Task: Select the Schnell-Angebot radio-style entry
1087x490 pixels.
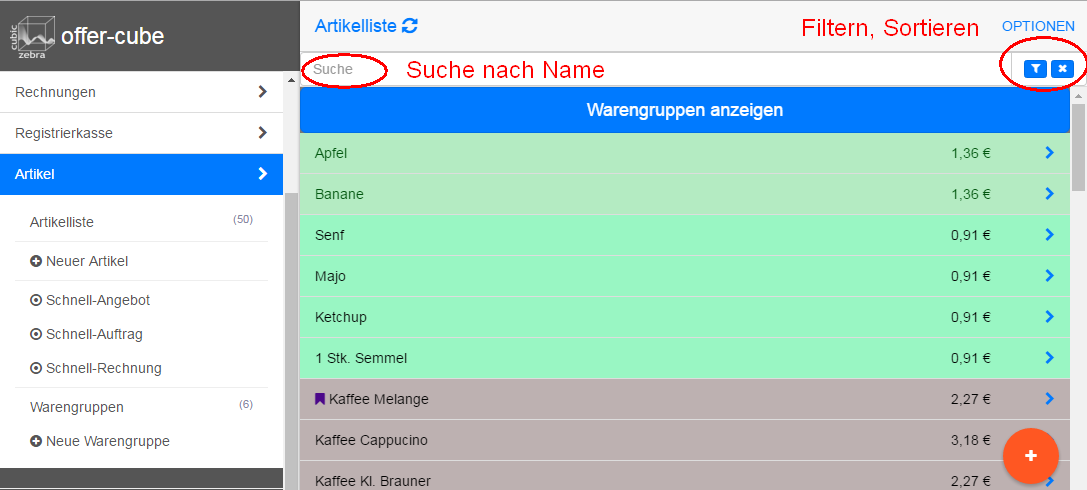Action: point(36,300)
